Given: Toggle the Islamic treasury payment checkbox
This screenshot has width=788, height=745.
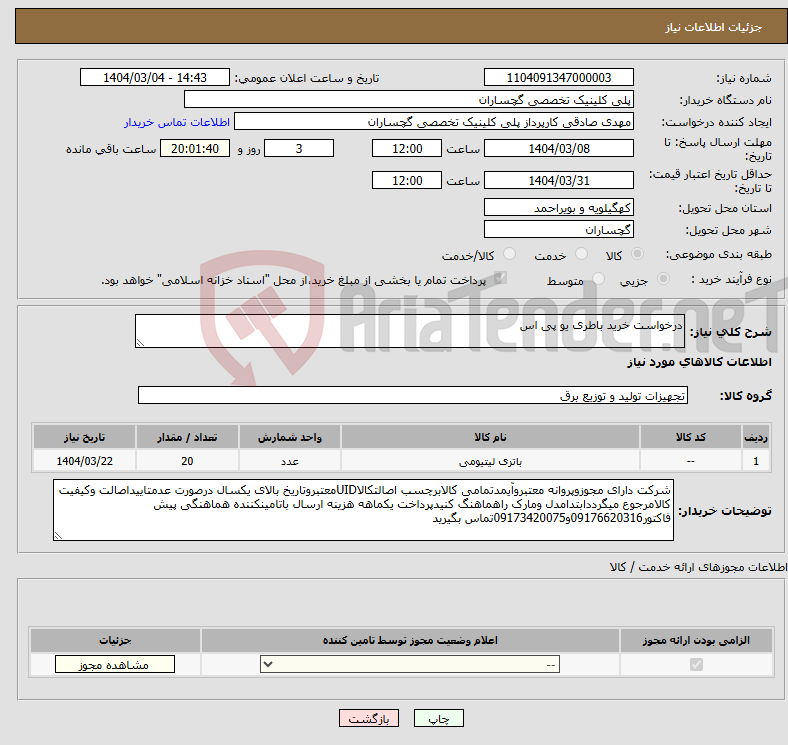Looking at the screenshot, I should (x=501, y=278).
